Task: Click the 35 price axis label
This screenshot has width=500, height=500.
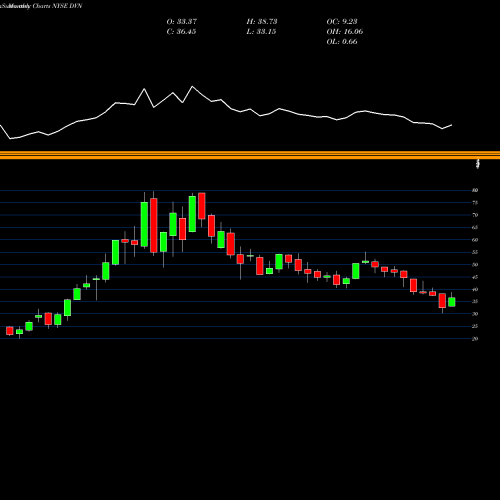Action: tap(475, 301)
